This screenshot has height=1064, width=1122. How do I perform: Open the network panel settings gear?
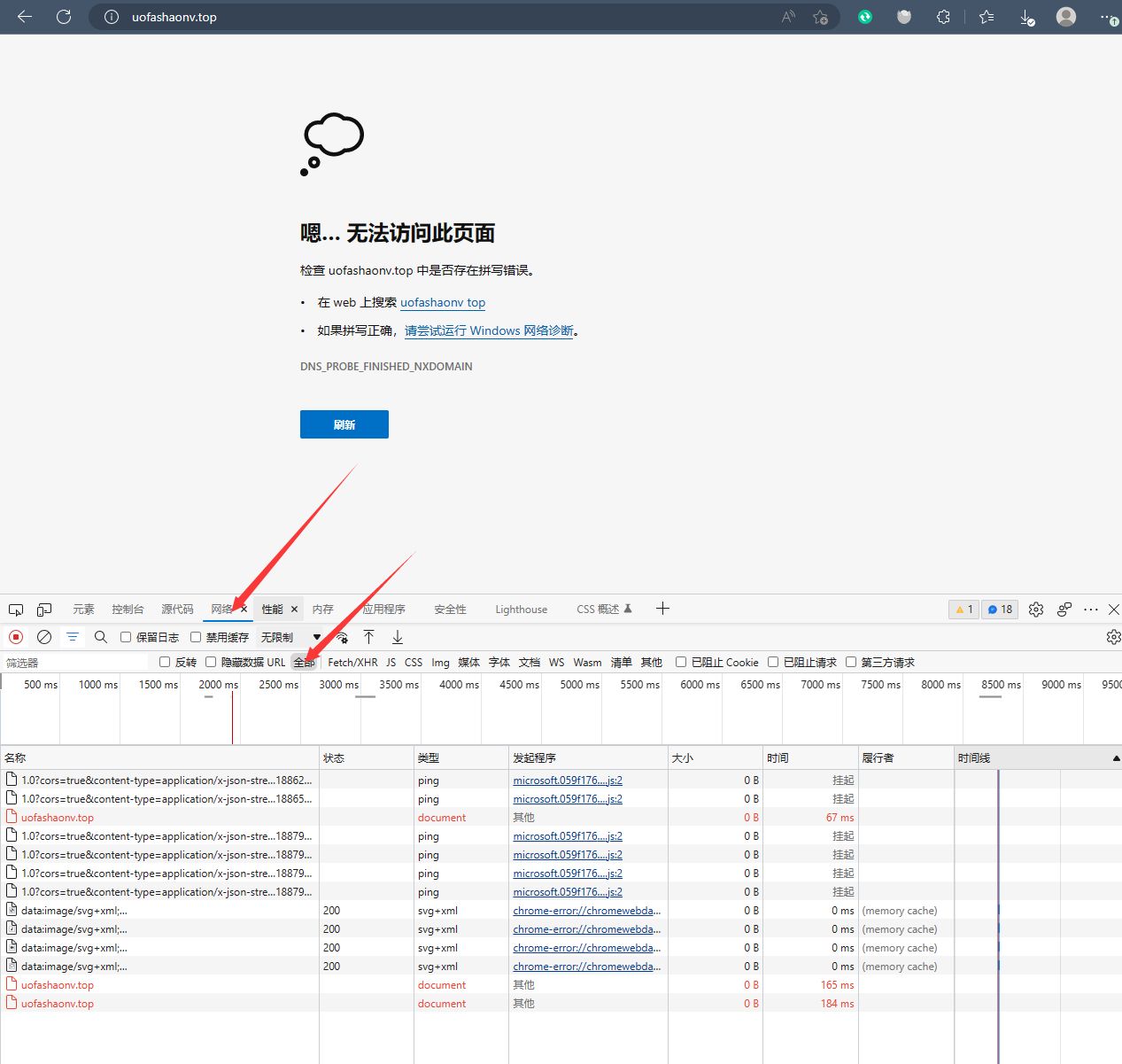[x=1114, y=637]
